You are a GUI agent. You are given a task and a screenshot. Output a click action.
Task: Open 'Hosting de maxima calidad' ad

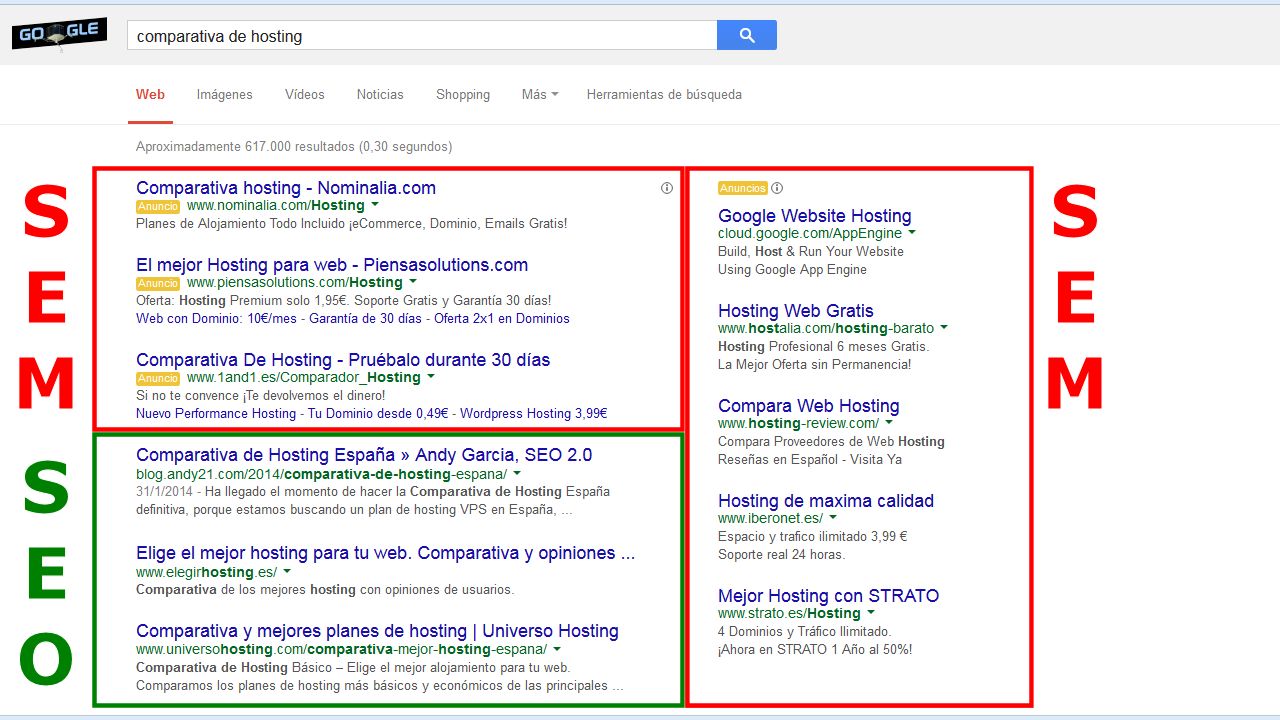(x=826, y=500)
